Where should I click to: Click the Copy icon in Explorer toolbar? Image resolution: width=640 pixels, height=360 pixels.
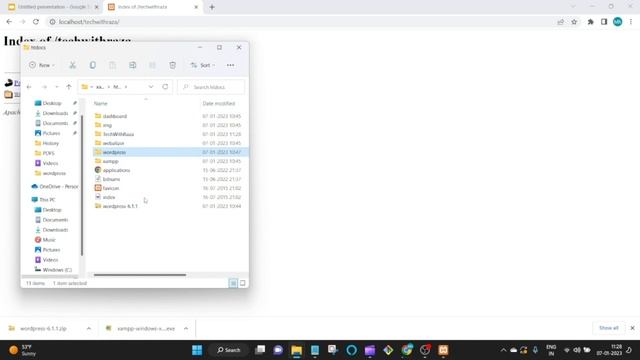93,65
